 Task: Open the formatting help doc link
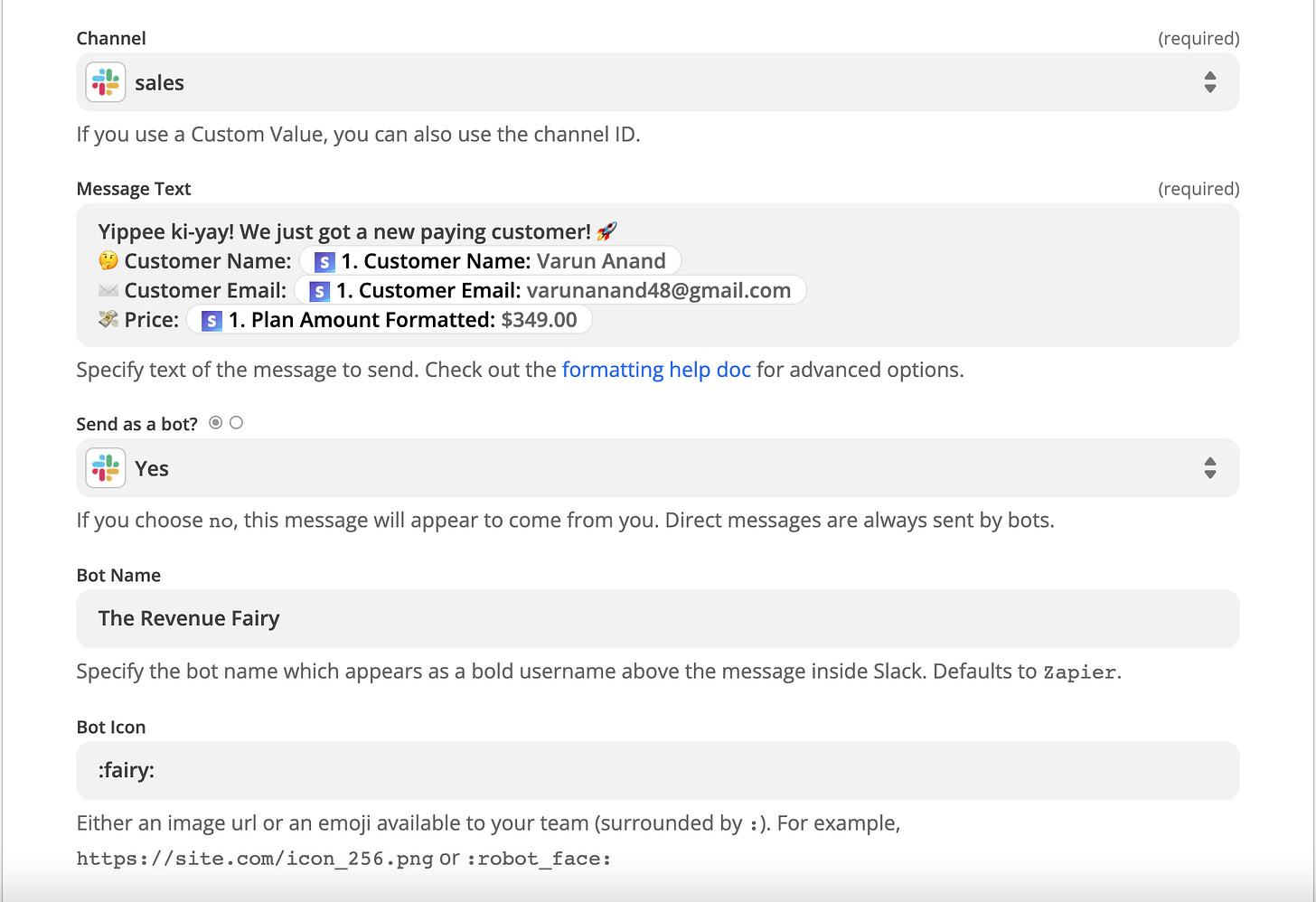click(x=656, y=370)
